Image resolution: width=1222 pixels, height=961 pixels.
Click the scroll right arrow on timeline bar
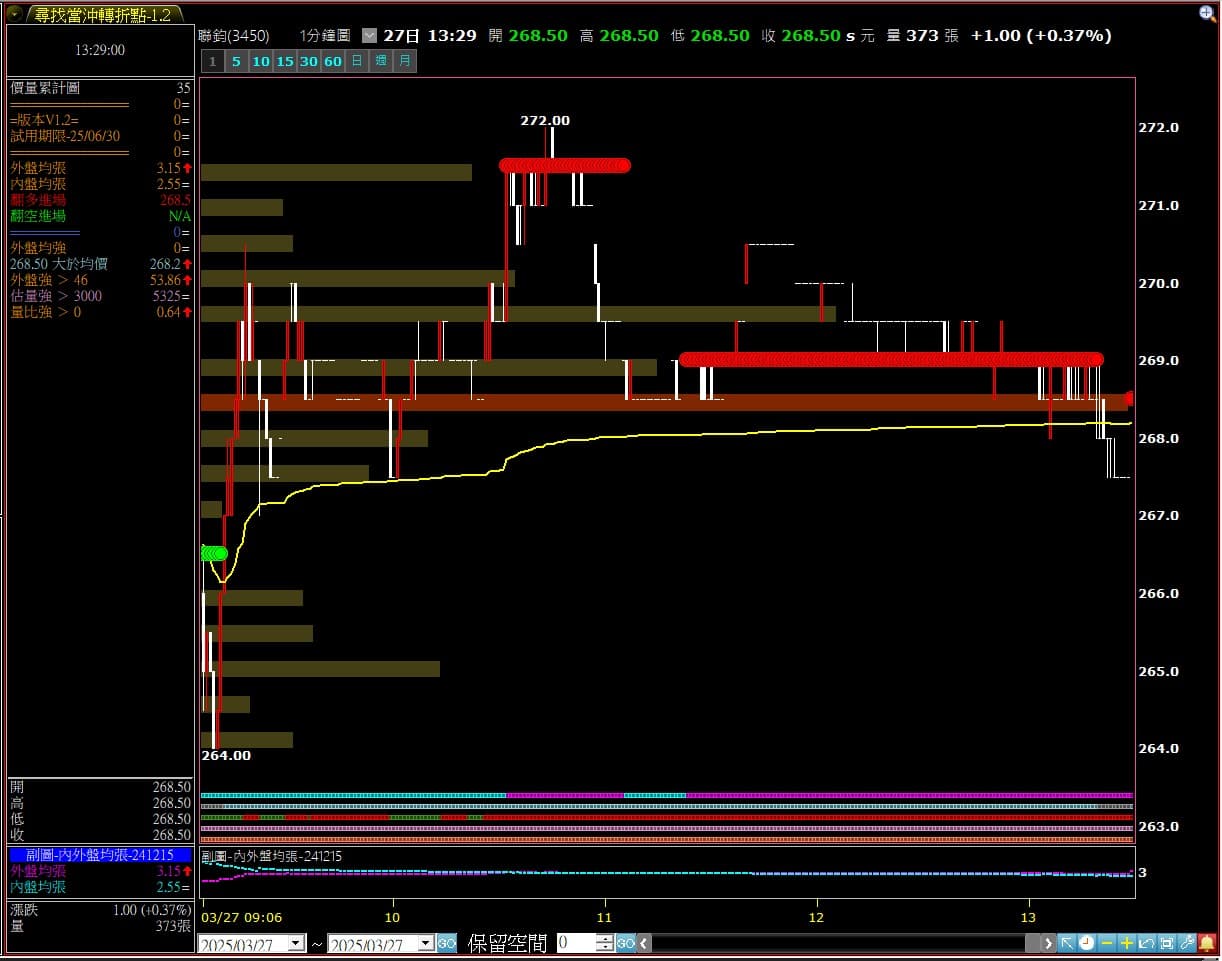pyautogui.click(x=1048, y=943)
